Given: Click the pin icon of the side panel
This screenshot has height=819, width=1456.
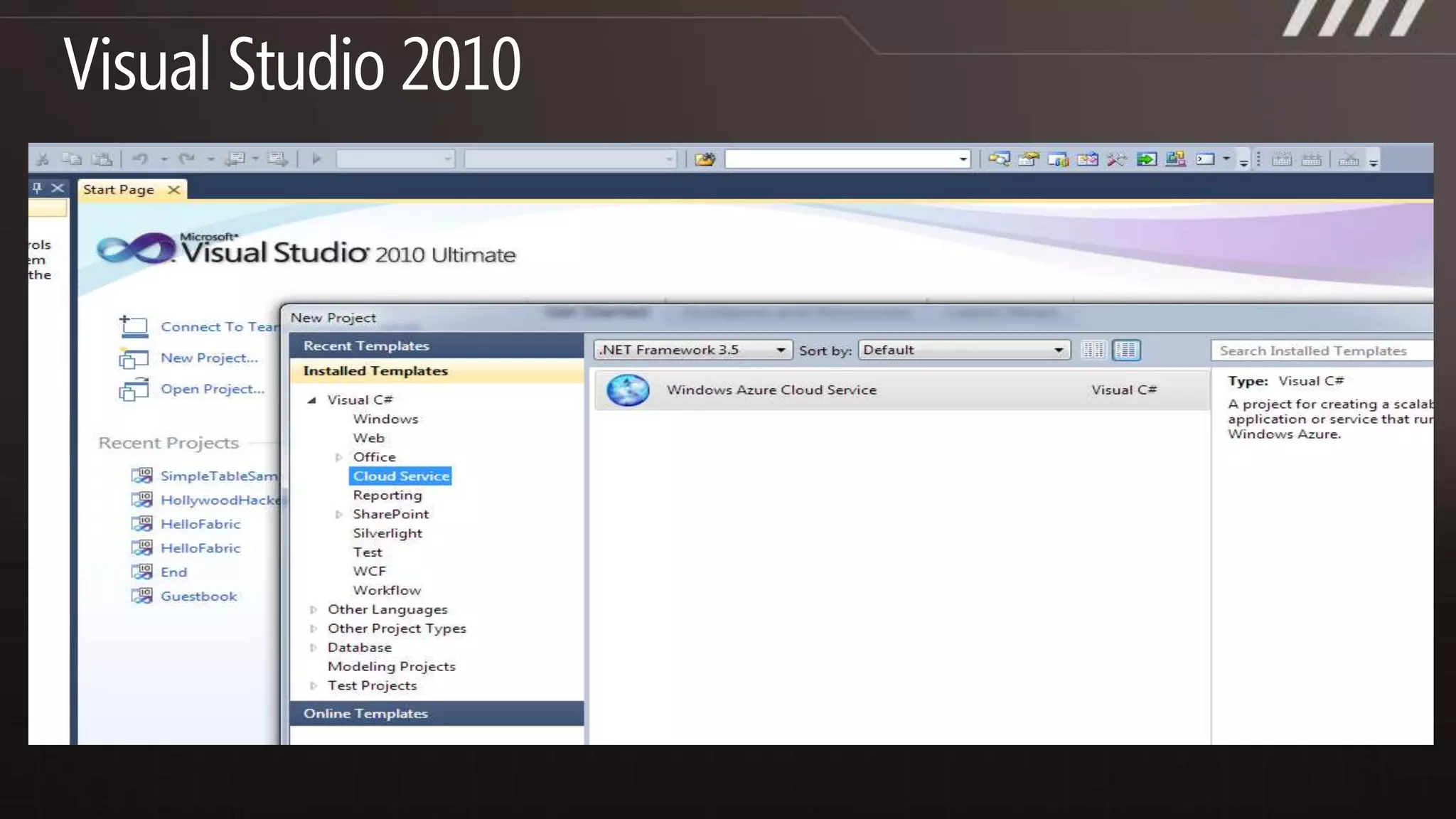Looking at the screenshot, I should pyautogui.click(x=38, y=188).
